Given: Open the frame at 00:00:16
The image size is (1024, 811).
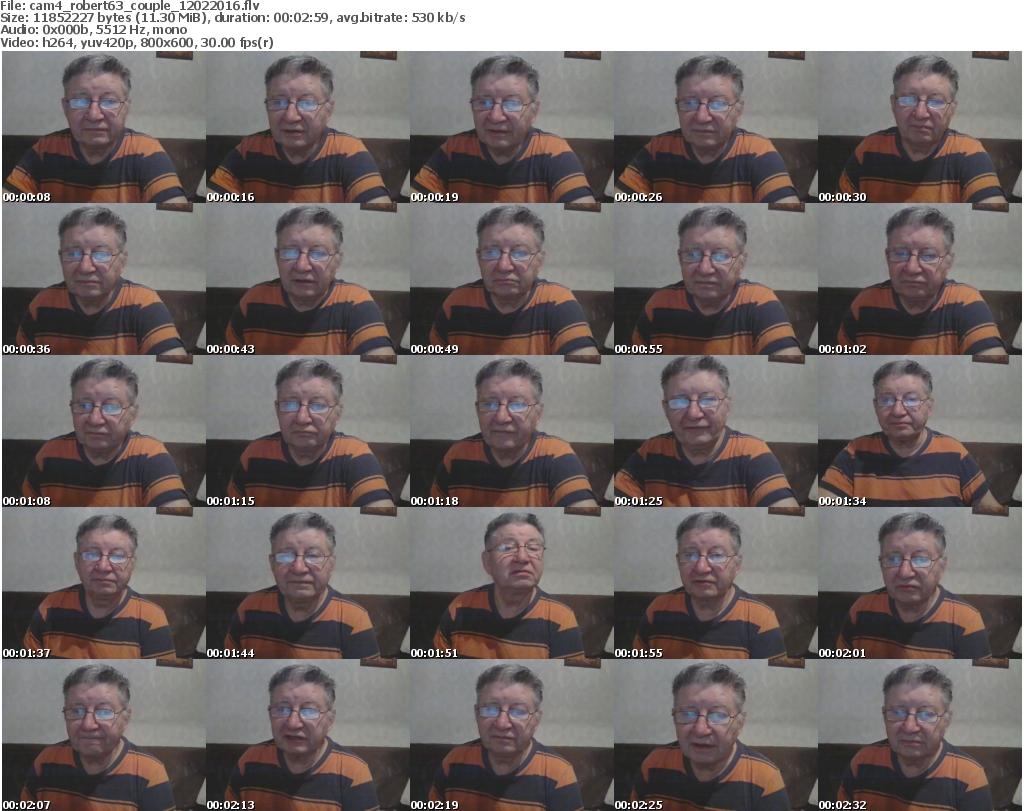Looking at the screenshot, I should tap(308, 127).
